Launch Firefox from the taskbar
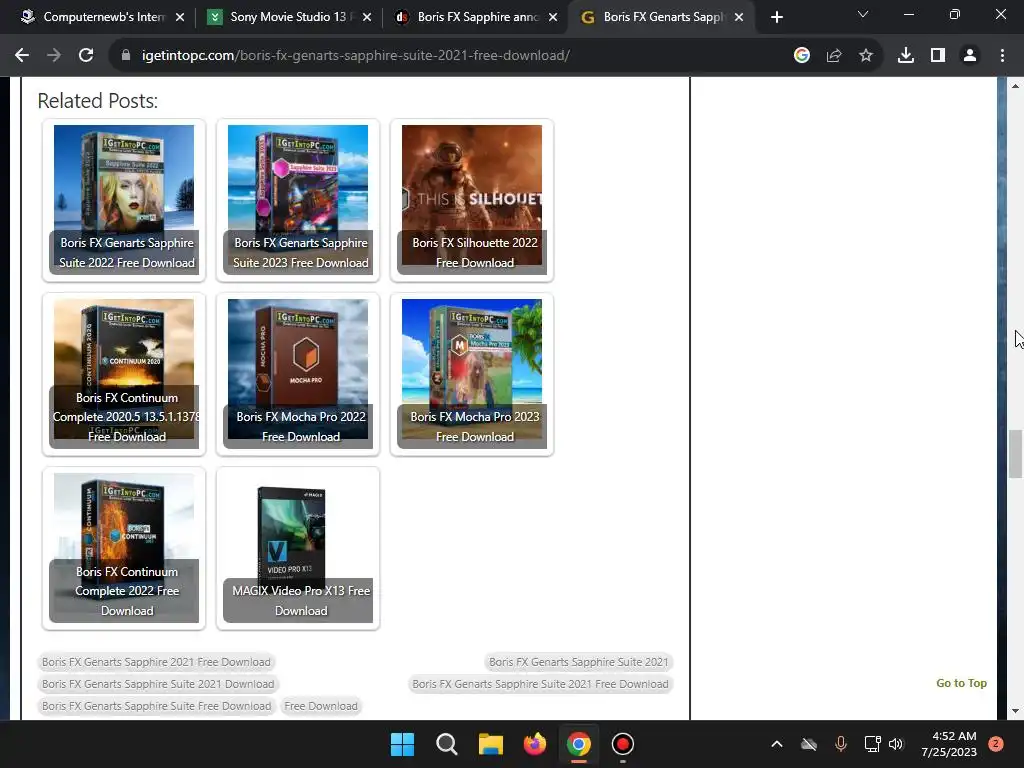Viewport: 1024px width, 768px height. pyautogui.click(x=535, y=744)
